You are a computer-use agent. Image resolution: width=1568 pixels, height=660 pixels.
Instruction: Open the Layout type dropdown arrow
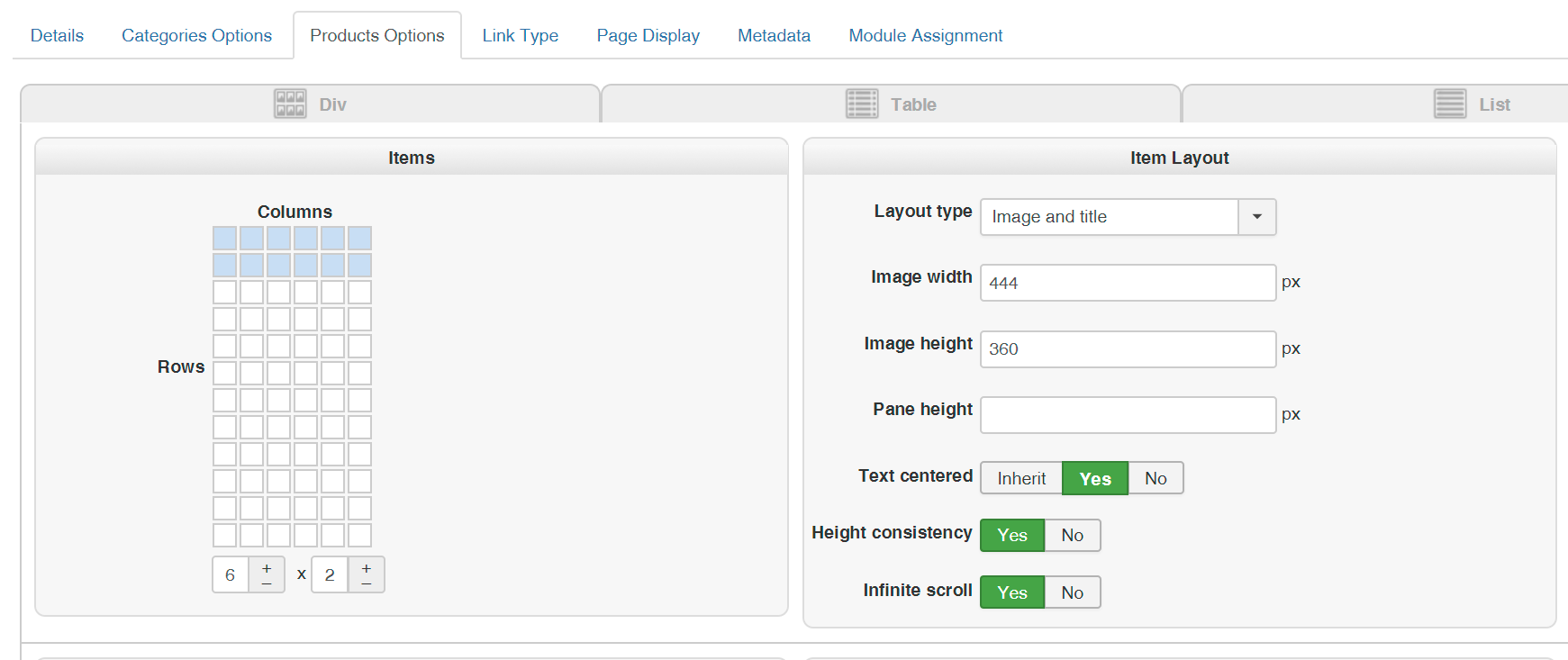(x=1257, y=217)
